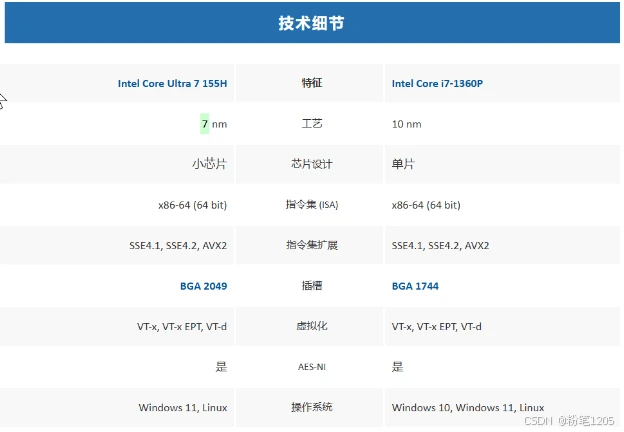The height and width of the screenshot is (432, 624).
Task: Select 是 AES-NI value in Ultra 7 column
Action: [x=221, y=367]
